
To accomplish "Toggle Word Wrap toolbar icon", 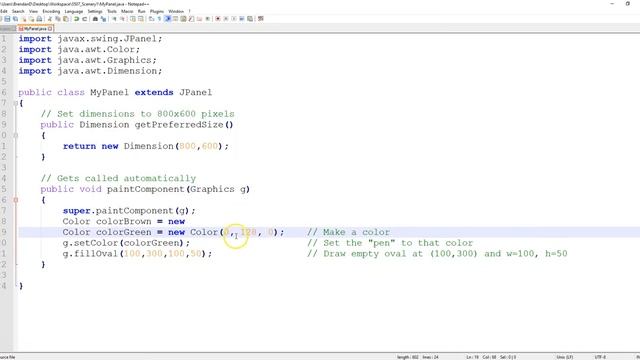I will click(150, 19).
